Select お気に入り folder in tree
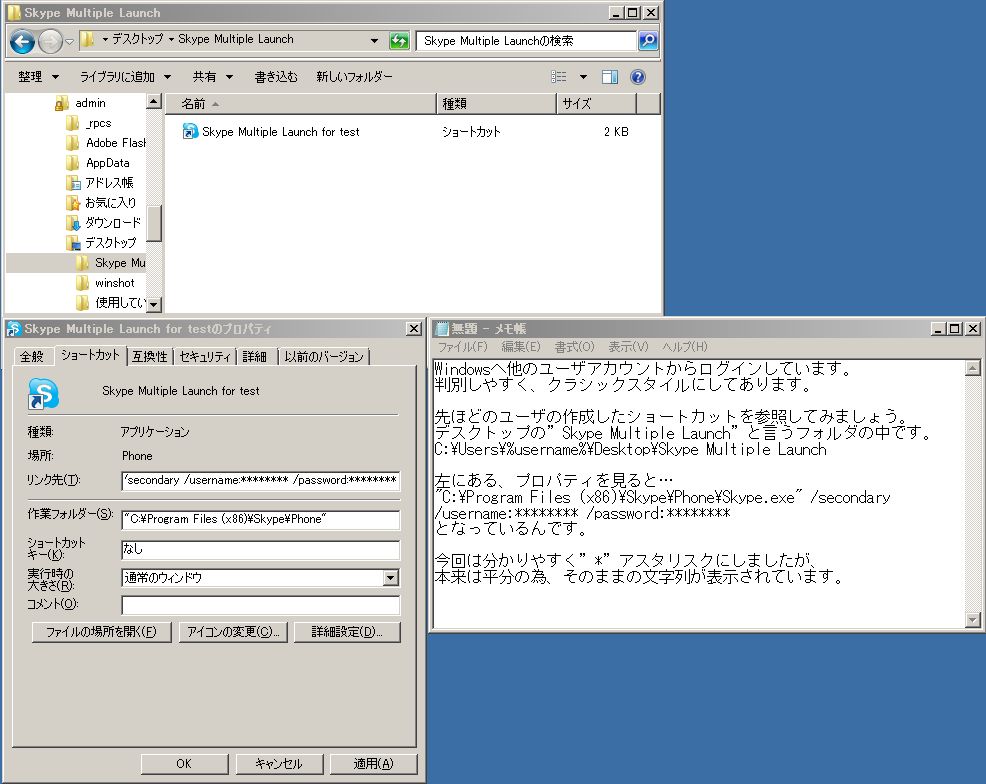 [101, 202]
